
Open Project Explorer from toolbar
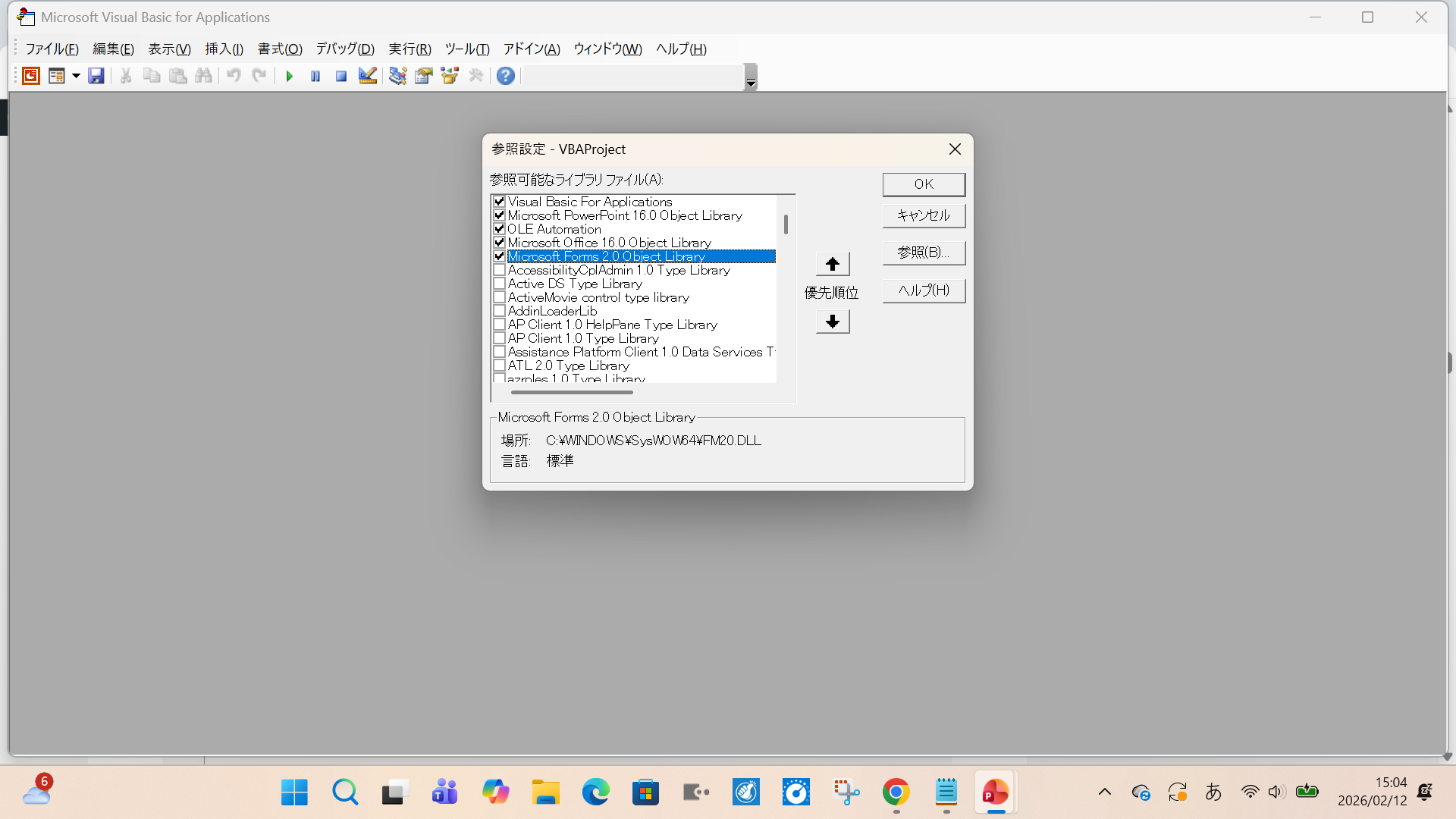pos(397,76)
